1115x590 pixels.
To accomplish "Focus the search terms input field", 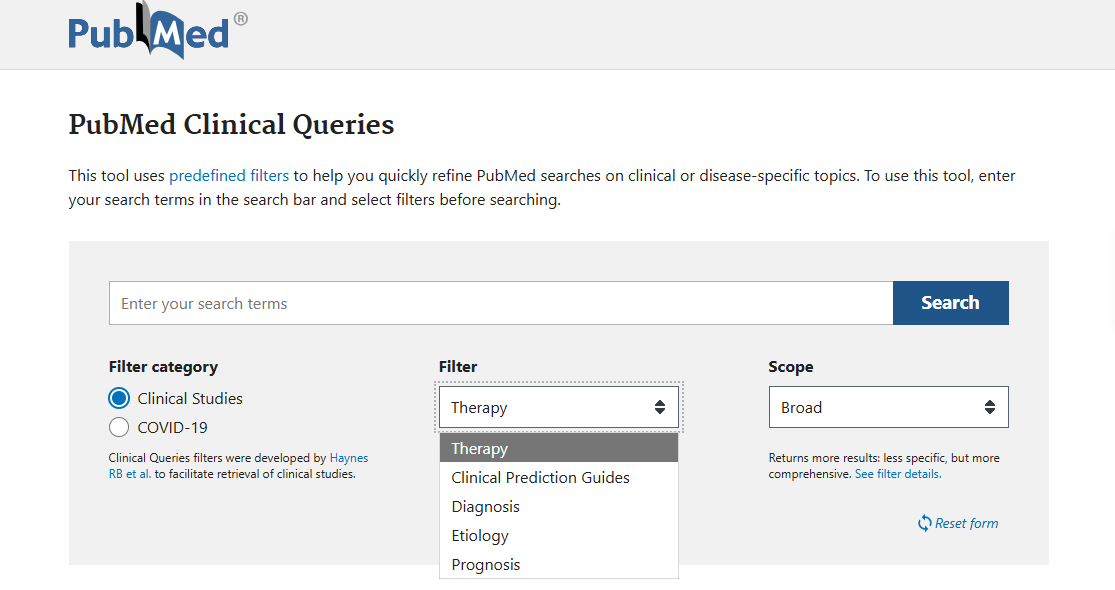I will pos(500,303).
